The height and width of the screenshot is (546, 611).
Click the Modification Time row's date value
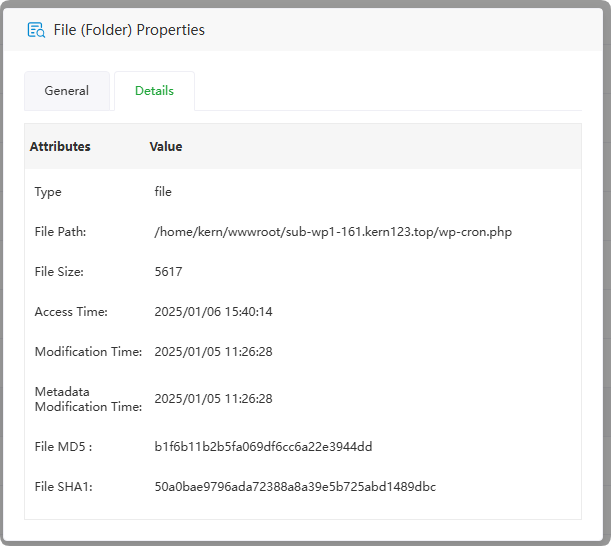coord(213,352)
